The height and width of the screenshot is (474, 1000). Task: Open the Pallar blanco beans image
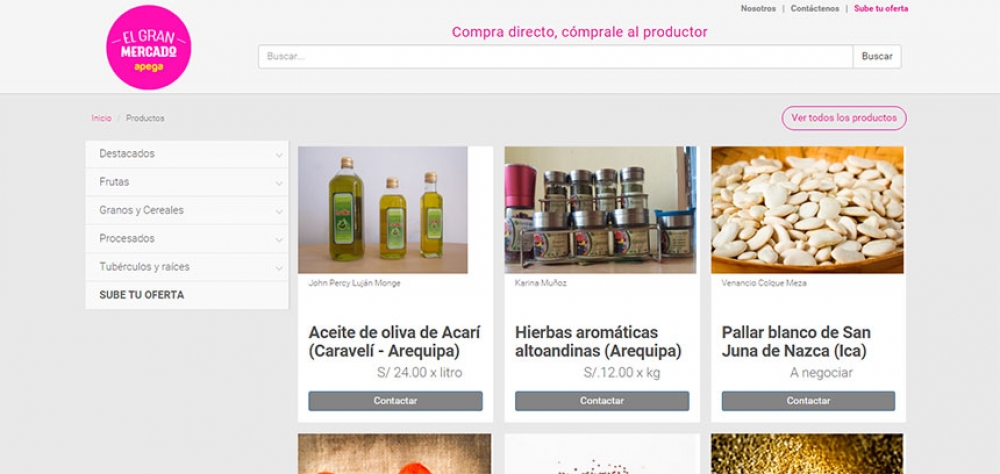point(807,210)
